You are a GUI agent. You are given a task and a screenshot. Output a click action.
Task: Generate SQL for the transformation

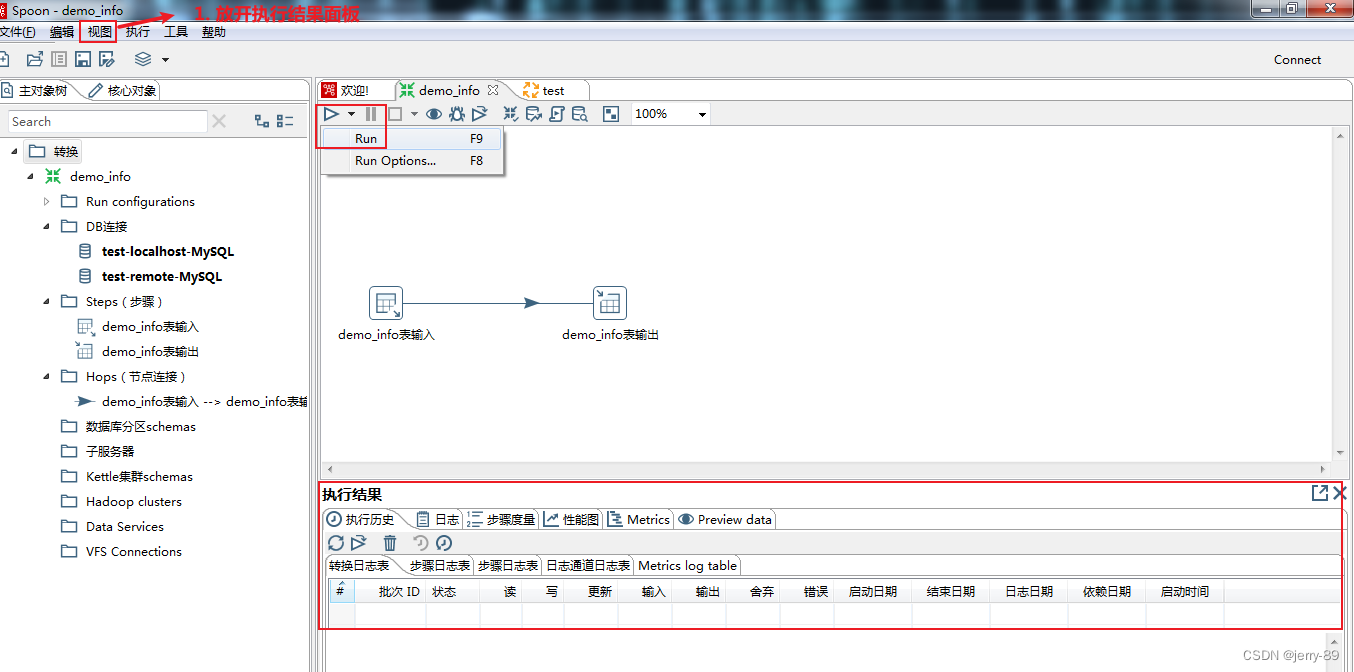(x=557, y=114)
